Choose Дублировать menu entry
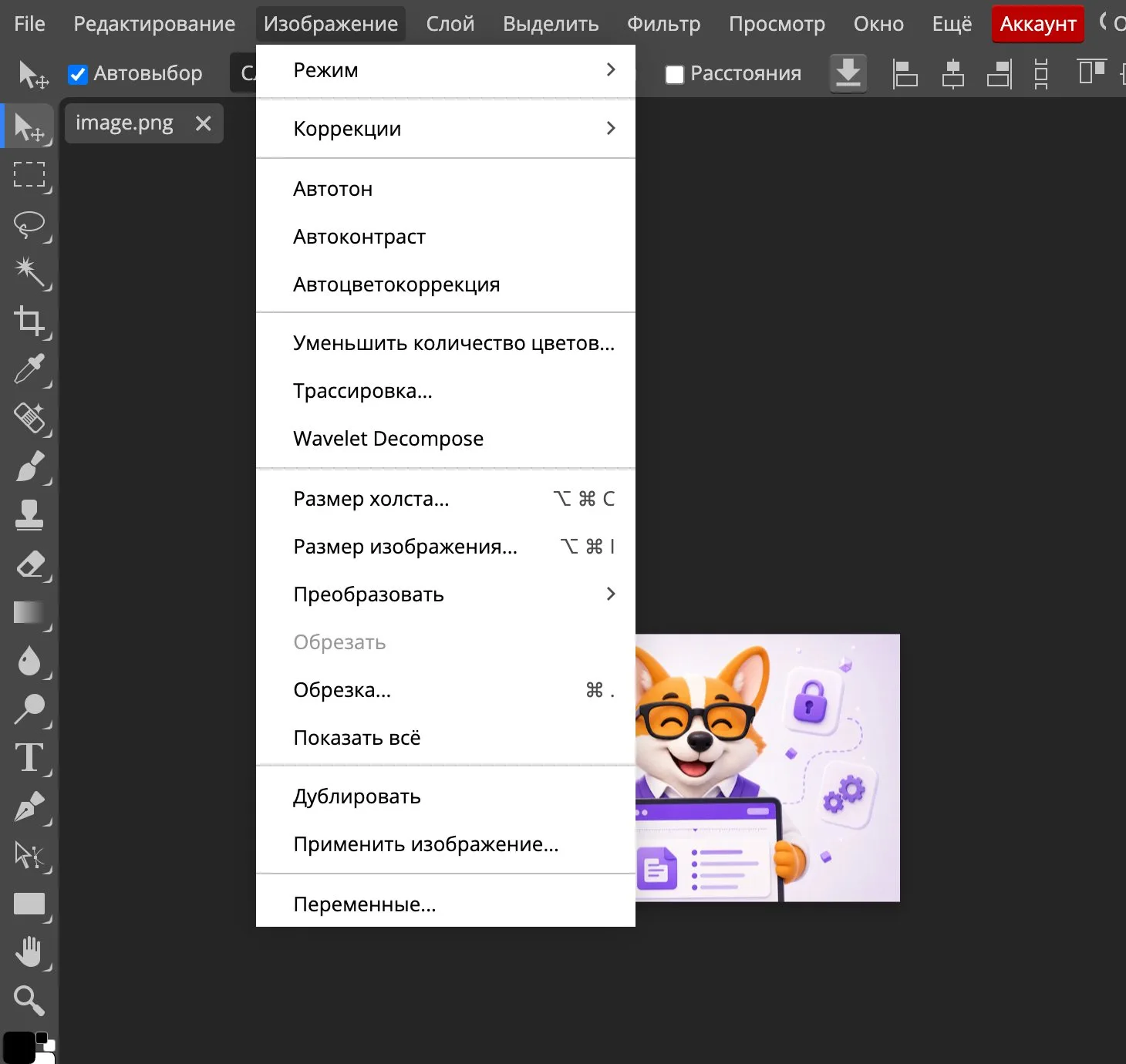 (x=446, y=796)
